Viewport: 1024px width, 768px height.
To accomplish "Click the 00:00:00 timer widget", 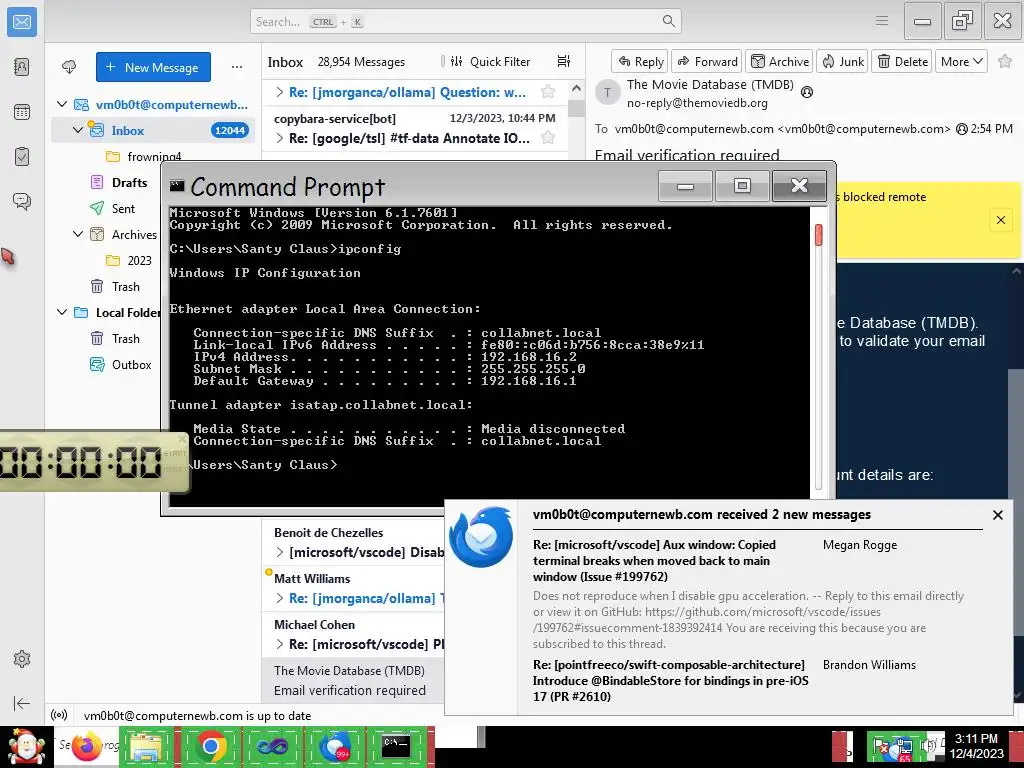I will click(93, 461).
